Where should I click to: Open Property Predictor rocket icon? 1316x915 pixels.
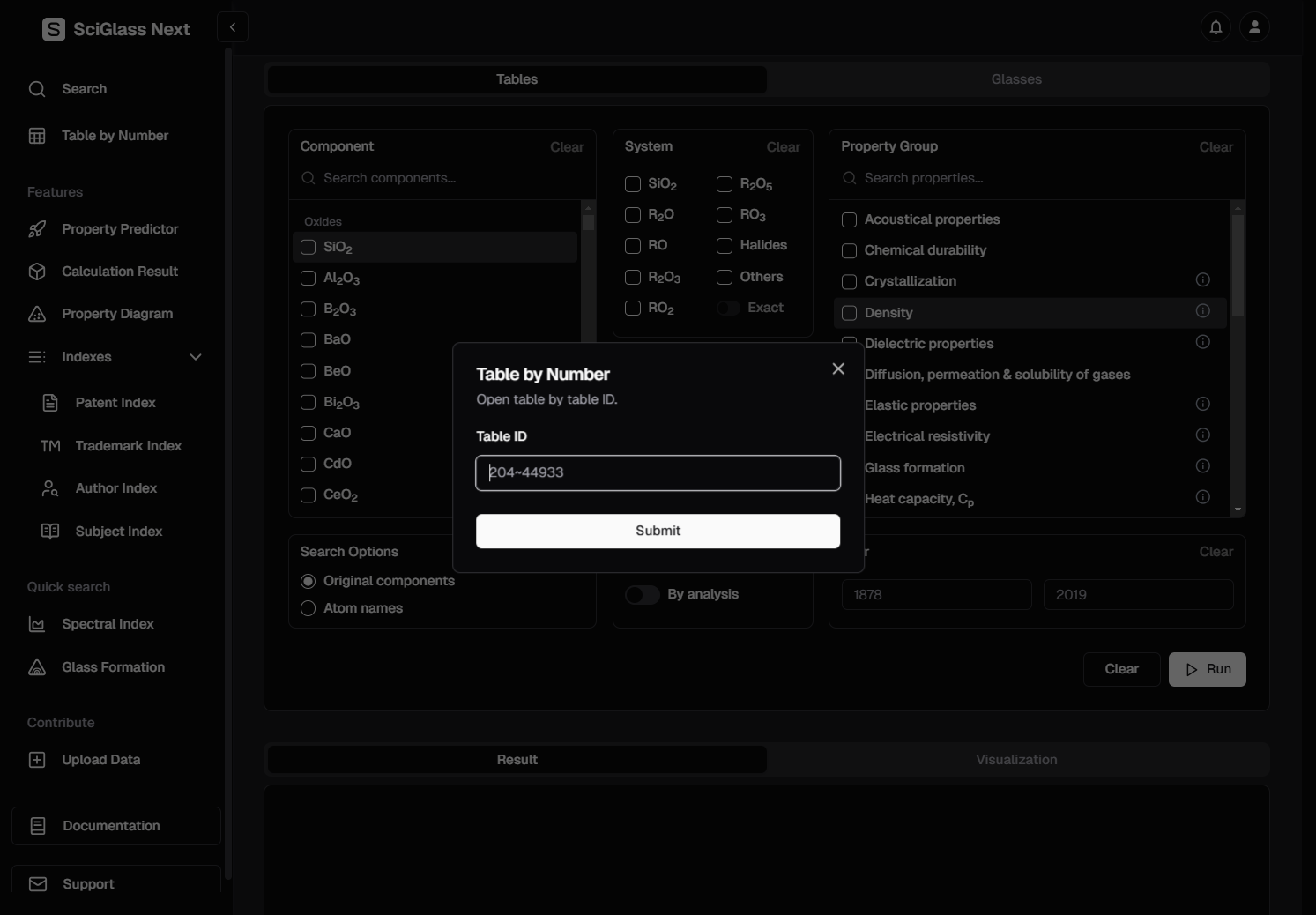click(x=37, y=229)
